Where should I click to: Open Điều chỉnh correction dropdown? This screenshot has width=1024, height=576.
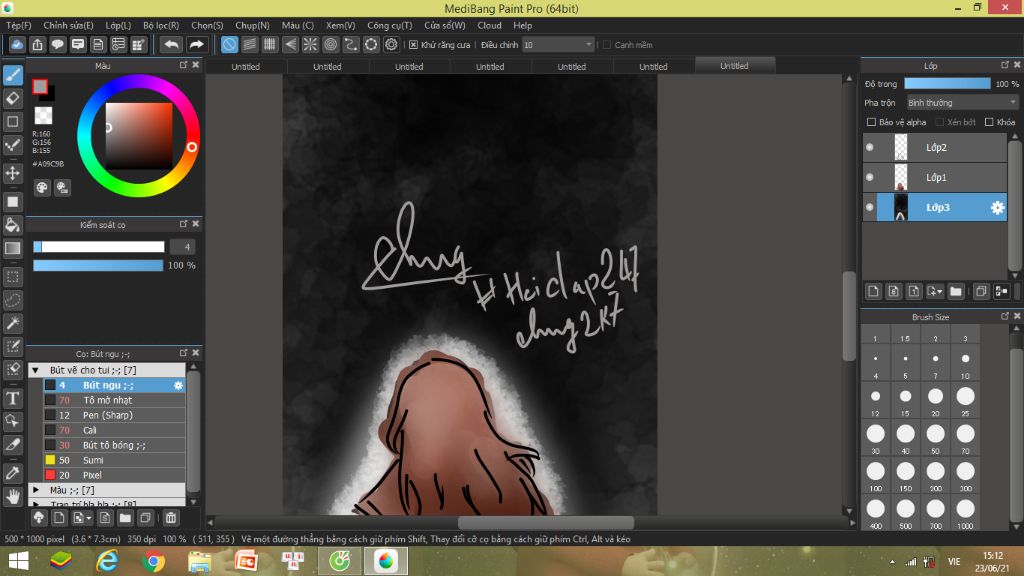point(558,45)
